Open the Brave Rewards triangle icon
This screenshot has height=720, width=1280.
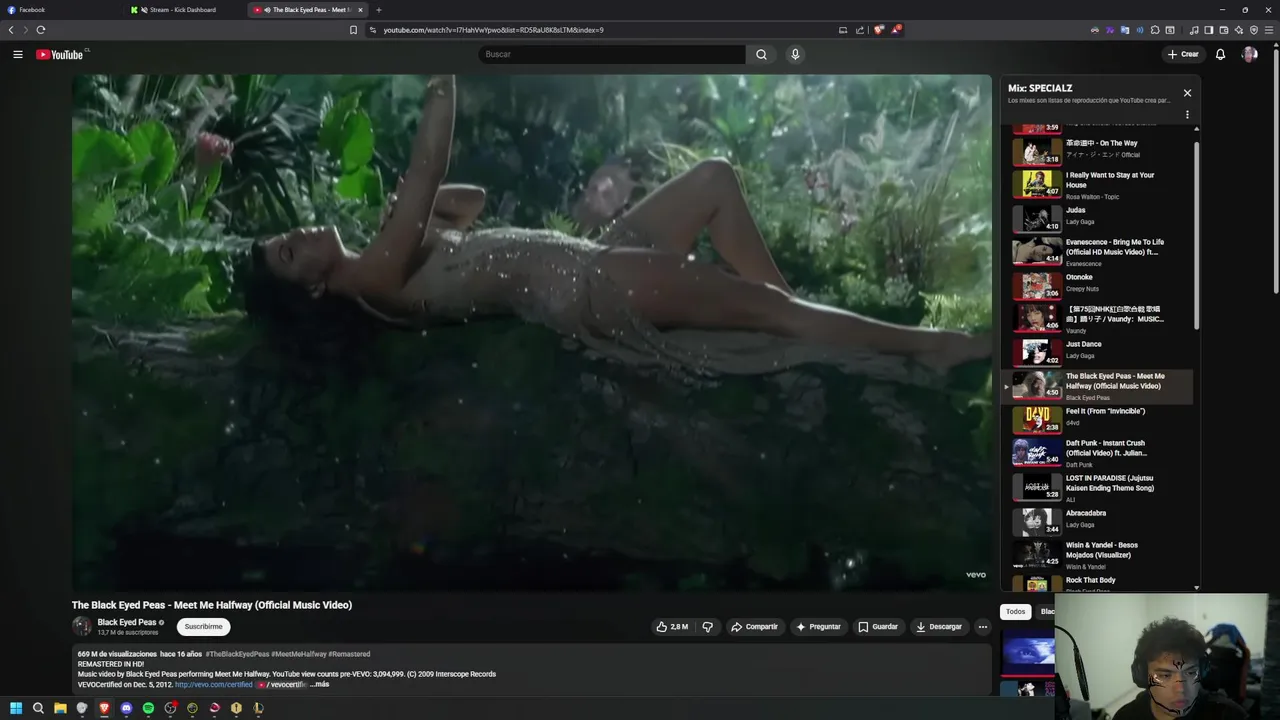tap(896, 30)
